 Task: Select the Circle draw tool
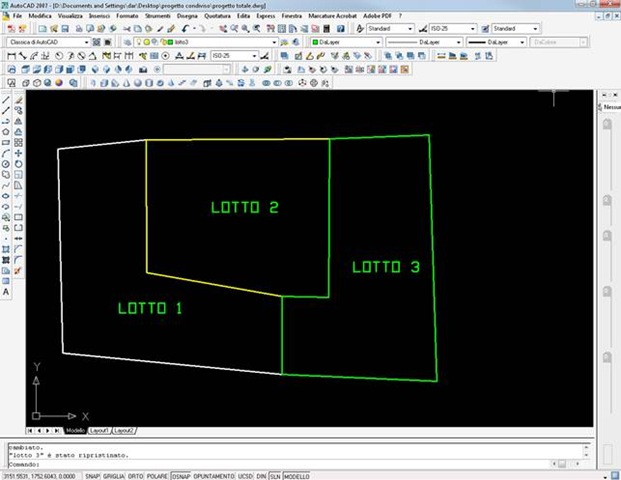6,164
